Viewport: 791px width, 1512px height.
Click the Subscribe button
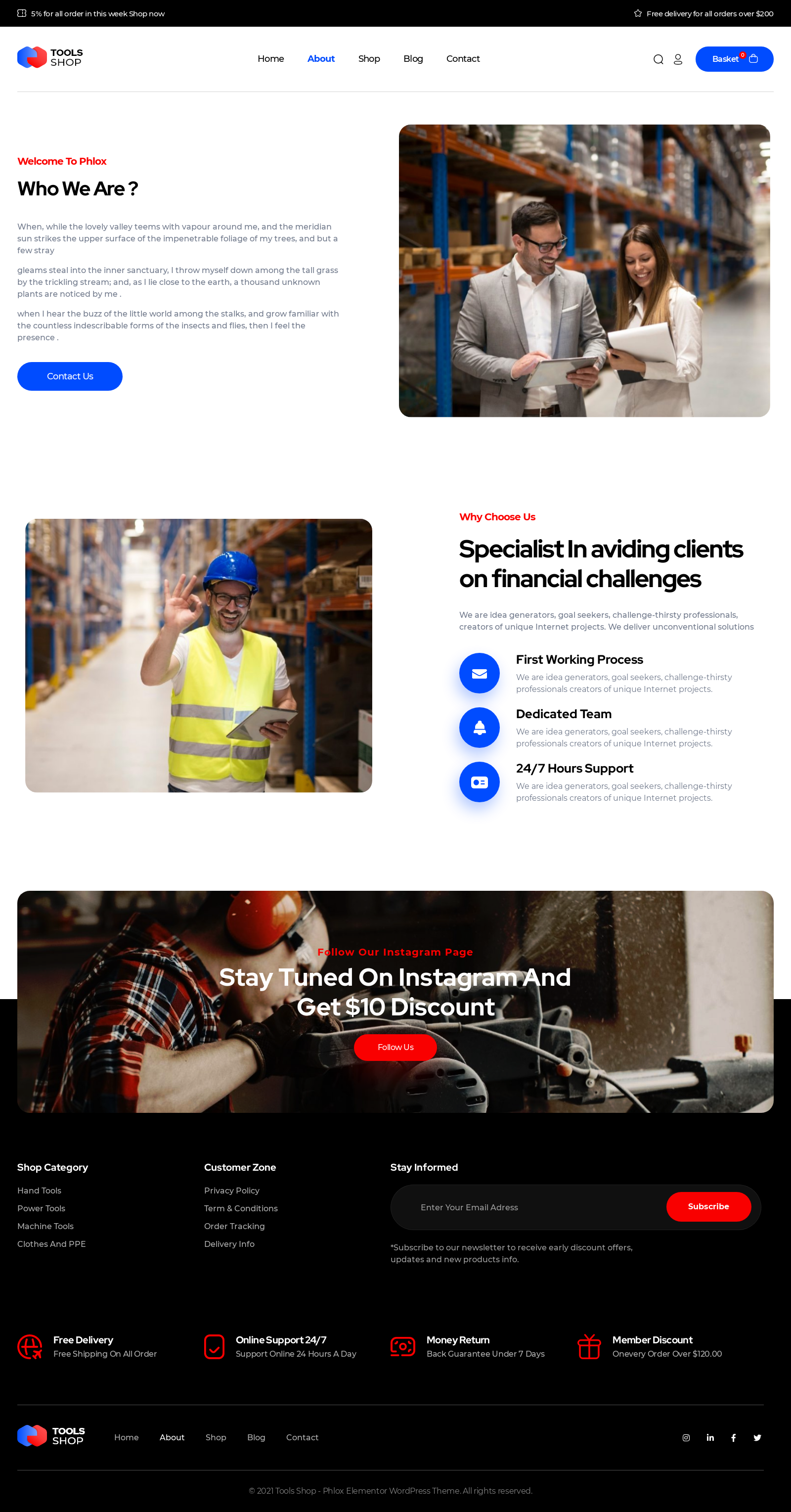[x=708, y=1207]
